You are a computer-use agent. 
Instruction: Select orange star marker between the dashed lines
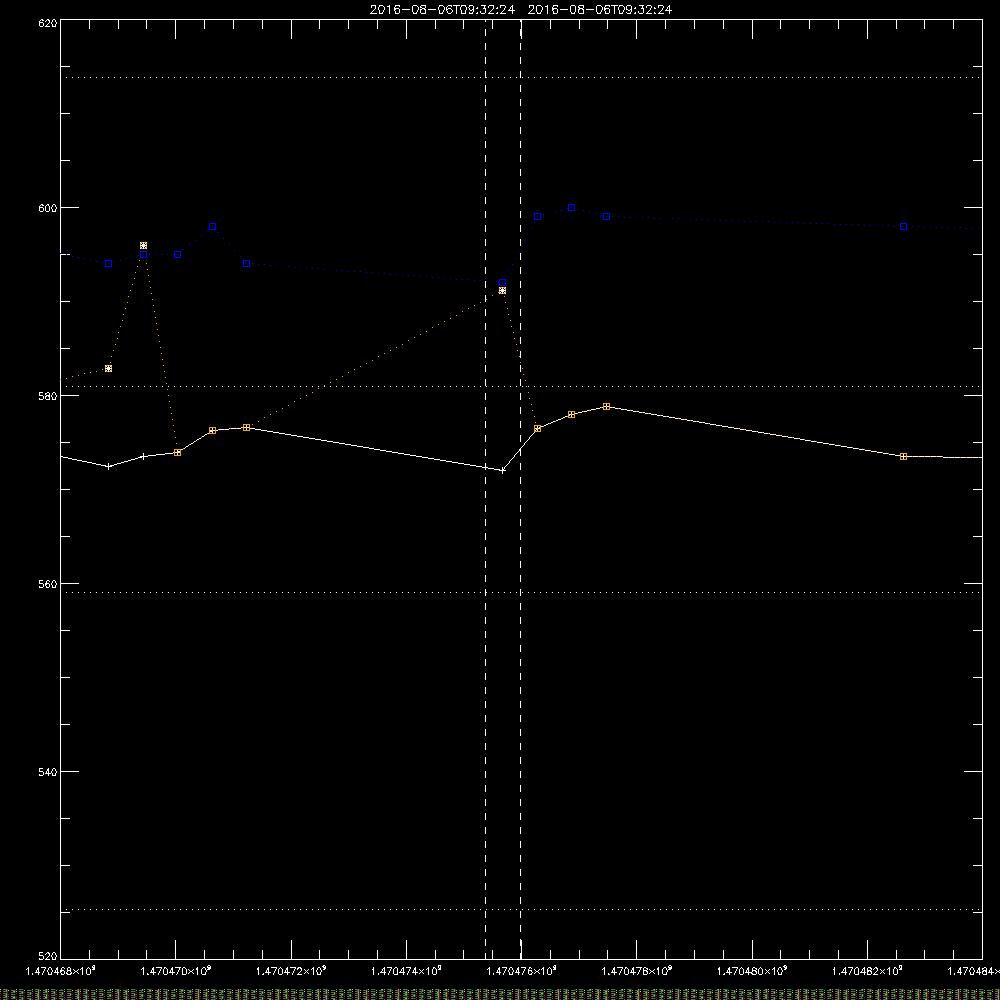click(x=503, y=291)
